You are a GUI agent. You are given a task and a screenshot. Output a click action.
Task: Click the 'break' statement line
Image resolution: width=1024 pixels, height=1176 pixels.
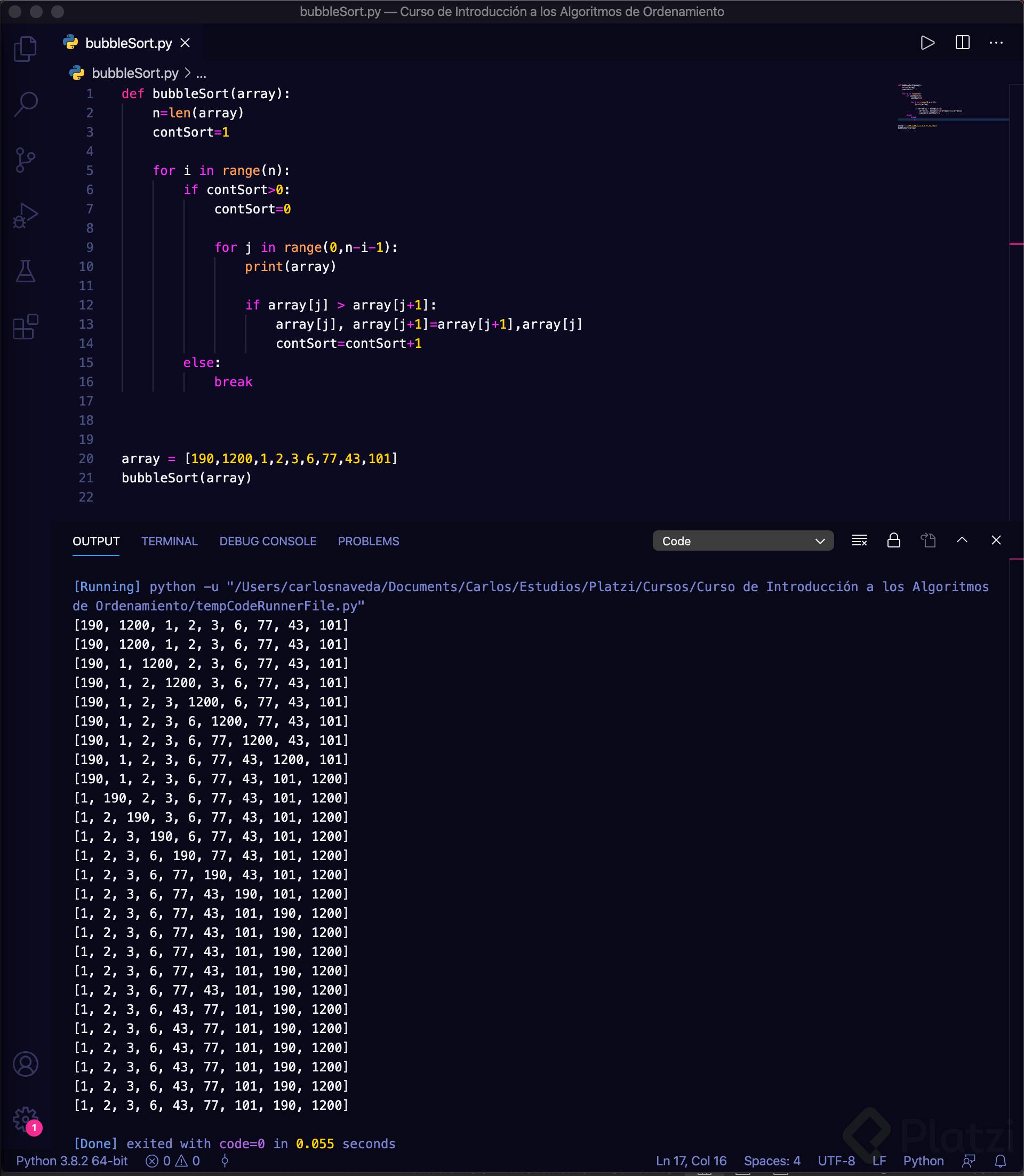point(233,382)
